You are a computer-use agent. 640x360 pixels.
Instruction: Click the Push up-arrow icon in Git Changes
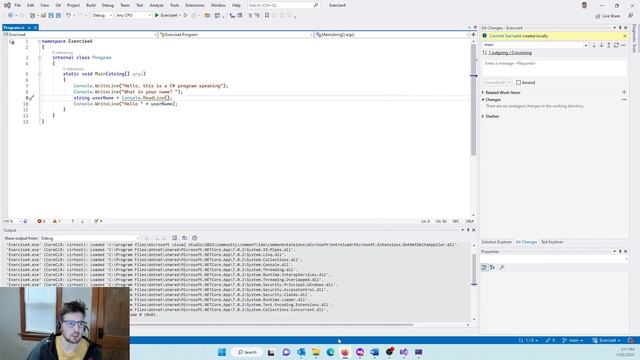tap(609, 45)
